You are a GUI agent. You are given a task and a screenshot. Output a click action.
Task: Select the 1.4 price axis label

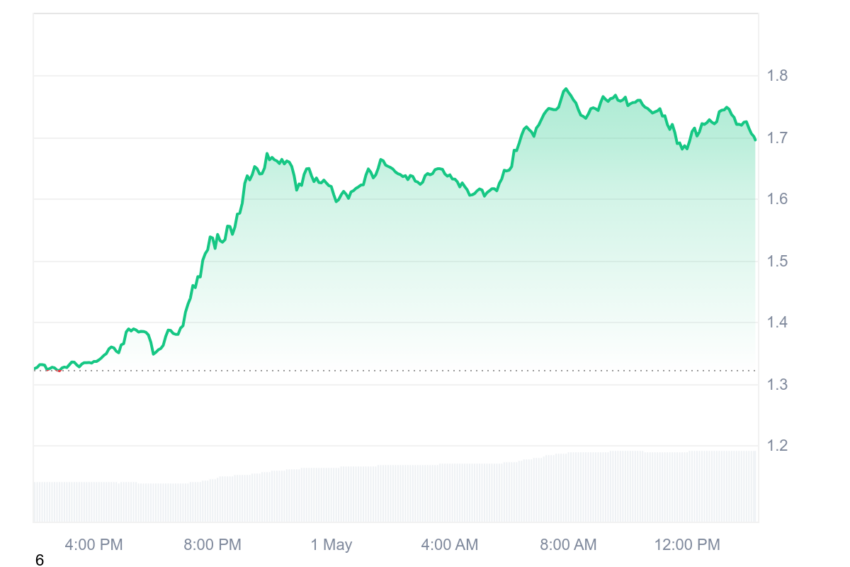[777, 323]
